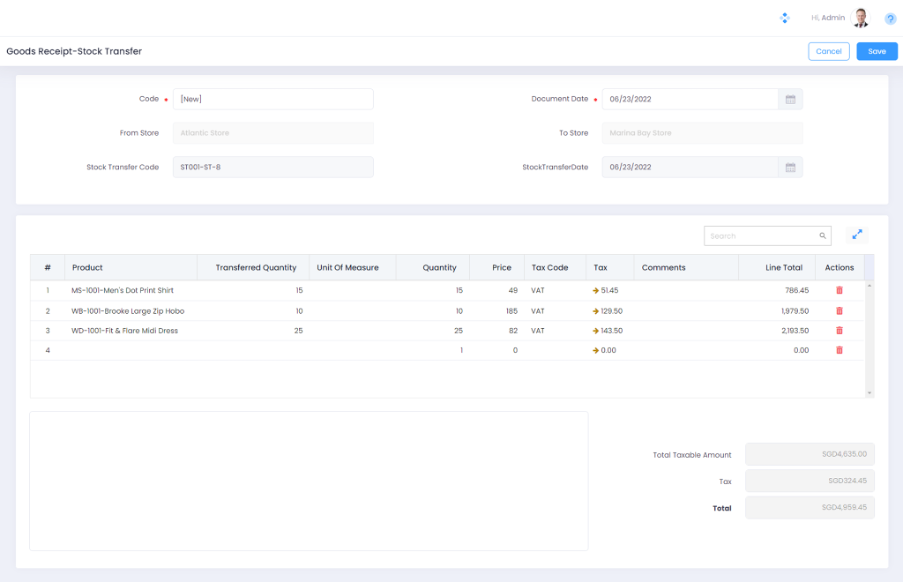
Task: Delete the WD-1001 Fit & Flare Midi Dress row
Action: tap(839, 330)
